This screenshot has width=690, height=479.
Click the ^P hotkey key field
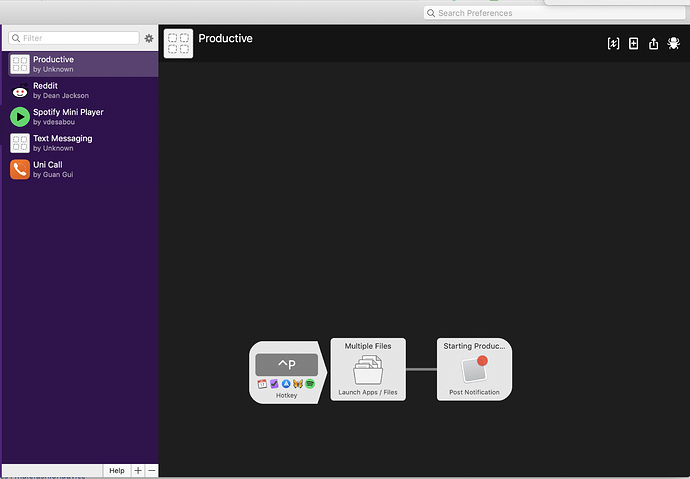pyautogui.click(x=286, y=365)
